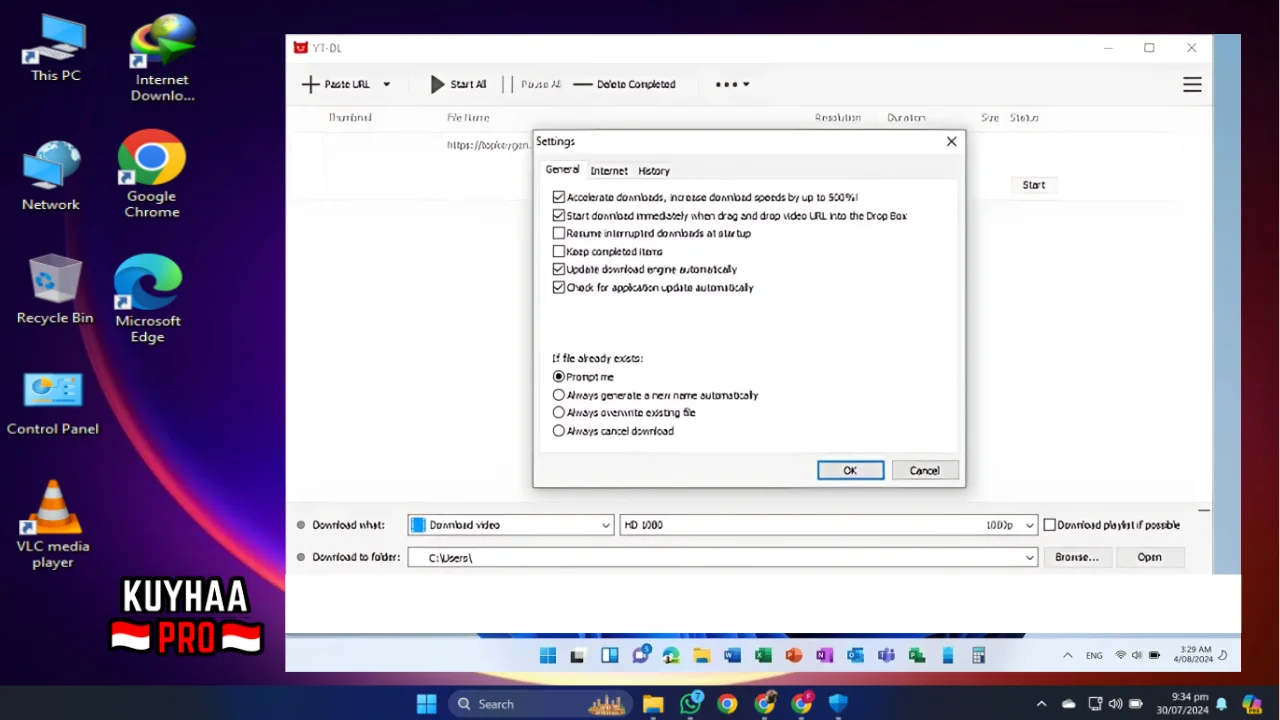Viewport: 1280px width, 720px height.
Task: Enable Keep completed items checkbox
Action: [559, 252]
